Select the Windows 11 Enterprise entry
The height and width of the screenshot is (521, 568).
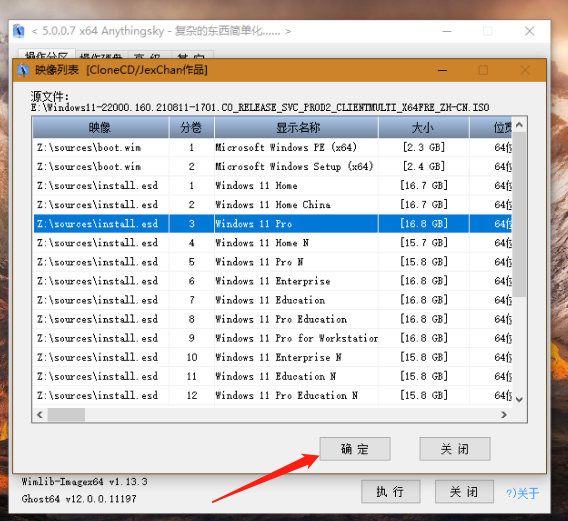pos(272,281)
